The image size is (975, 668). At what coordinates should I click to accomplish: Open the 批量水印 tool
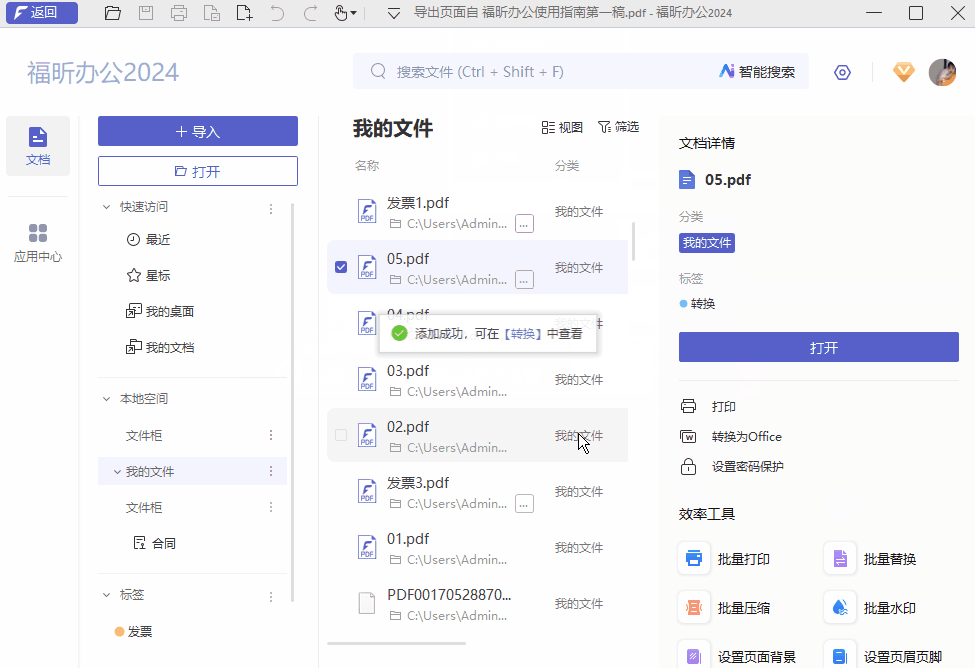(x=871, y=608)
